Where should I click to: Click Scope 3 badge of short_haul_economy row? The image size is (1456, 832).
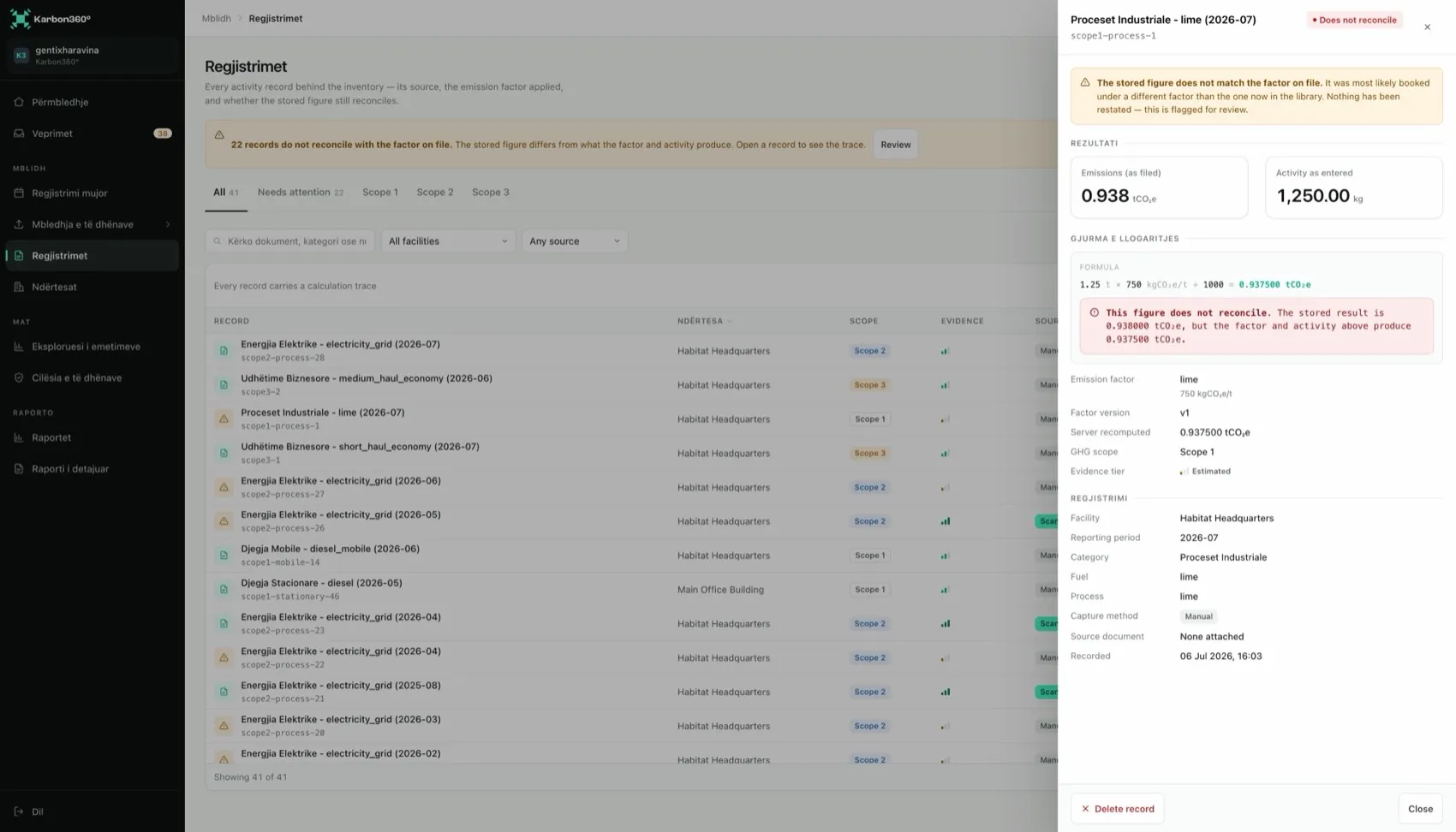[x=869, y=454]
